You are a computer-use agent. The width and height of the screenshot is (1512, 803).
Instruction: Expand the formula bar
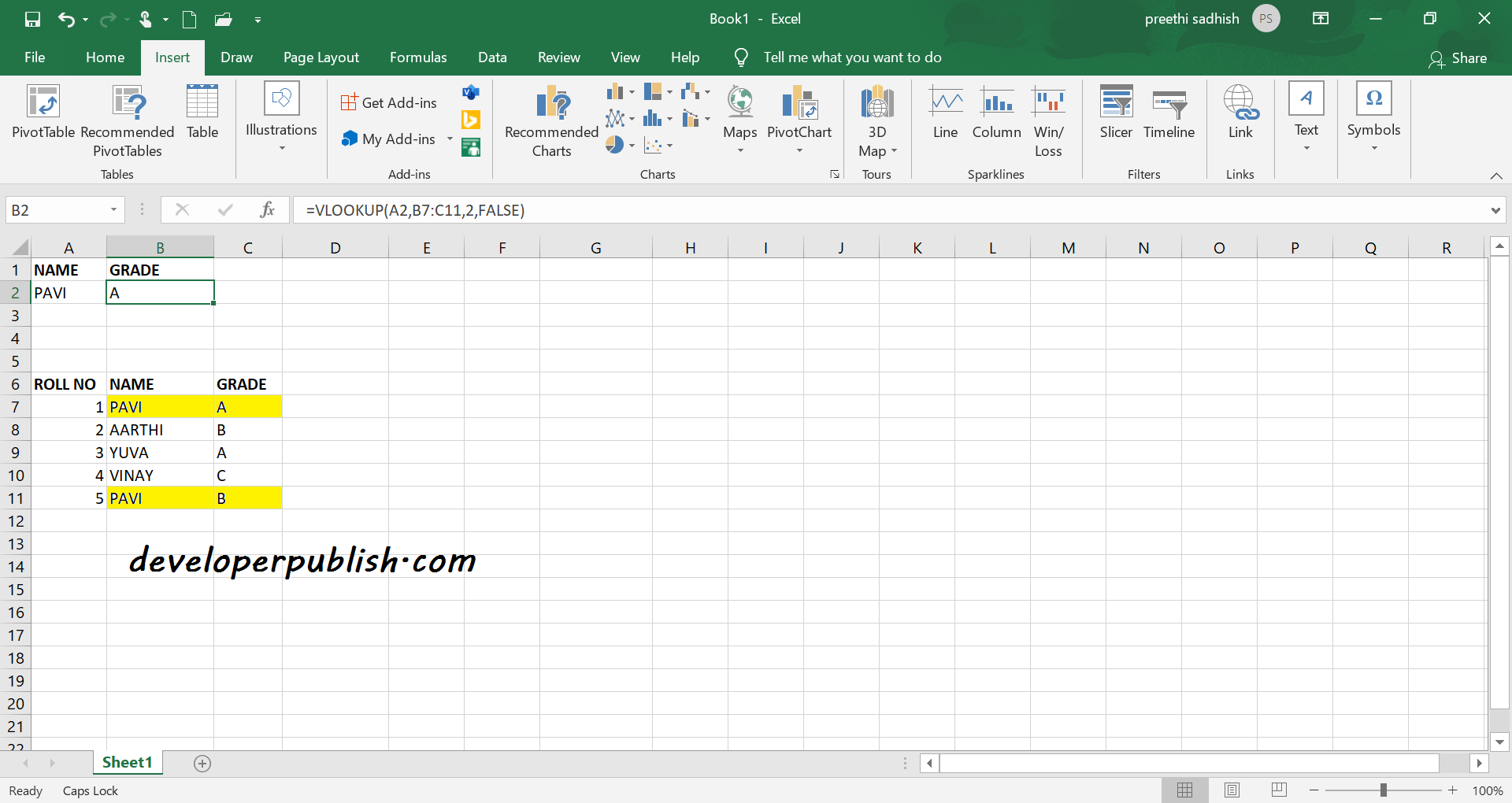1495,210
